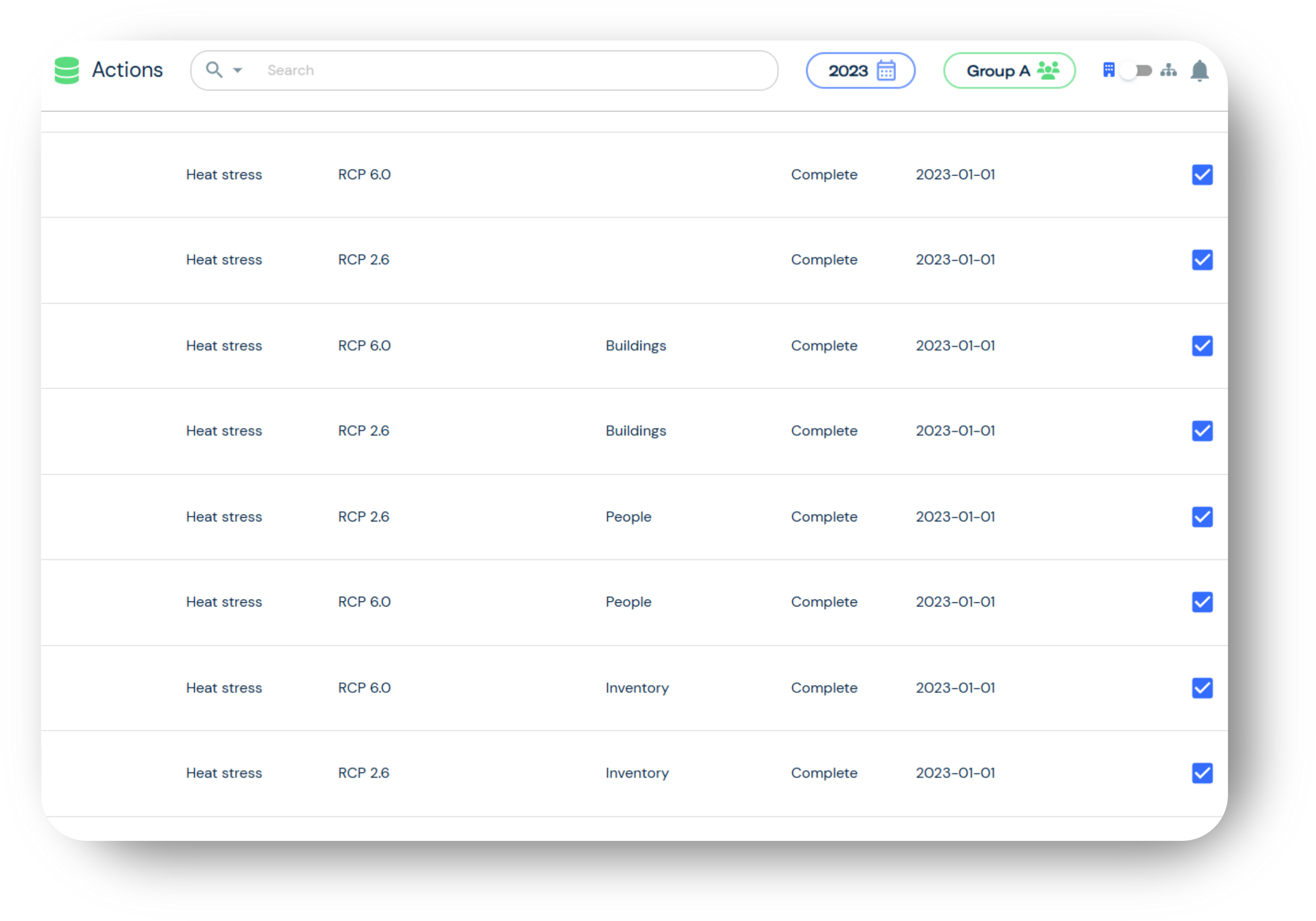
Task: Uncheck the RCP 2.6 People row checkbox
Action: click(x=1202, y=517)
